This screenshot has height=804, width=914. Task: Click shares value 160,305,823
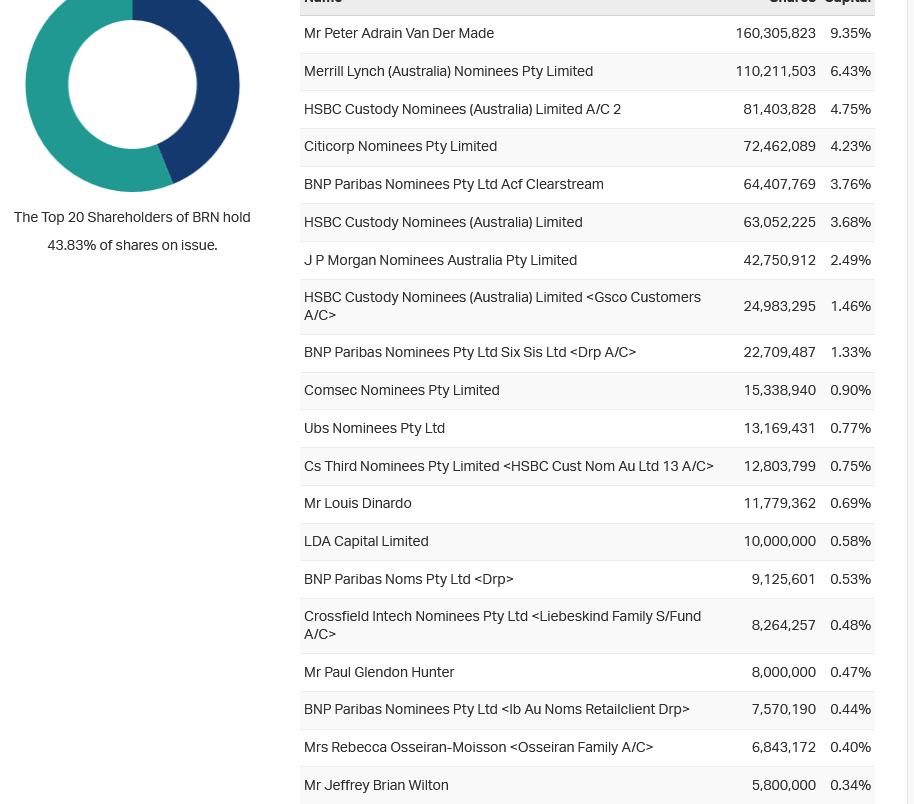775,33
